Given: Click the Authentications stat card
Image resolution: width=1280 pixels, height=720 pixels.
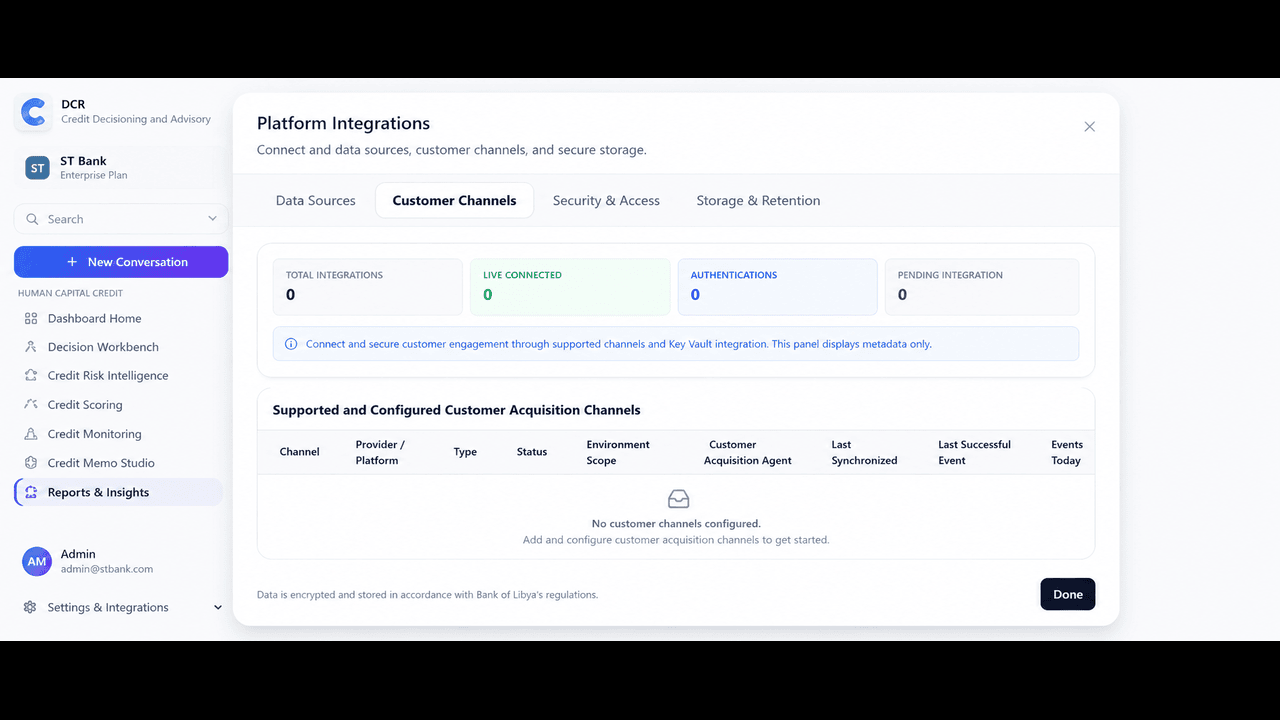Looking at the screenshot, I should [777, 287].
